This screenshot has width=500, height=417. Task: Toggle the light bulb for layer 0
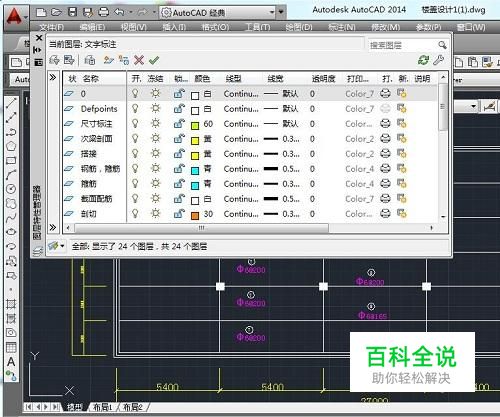coord(135,94)
